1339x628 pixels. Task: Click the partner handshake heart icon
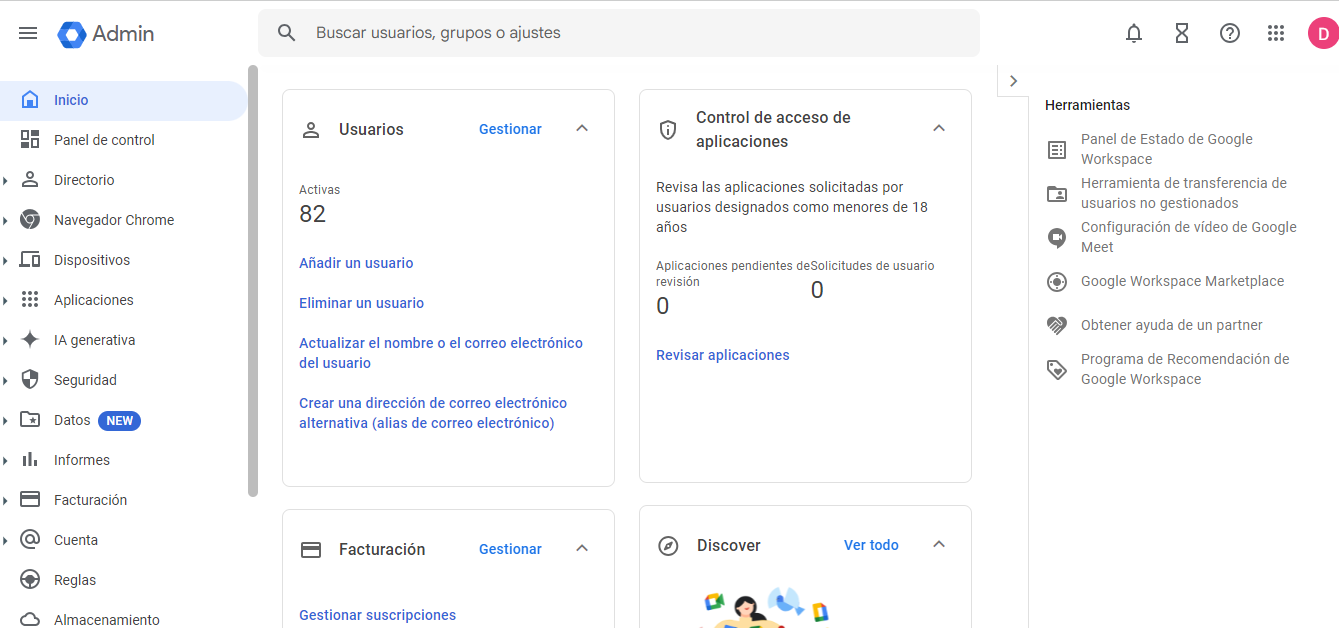pyautogui.click(x=1057, y=326)
